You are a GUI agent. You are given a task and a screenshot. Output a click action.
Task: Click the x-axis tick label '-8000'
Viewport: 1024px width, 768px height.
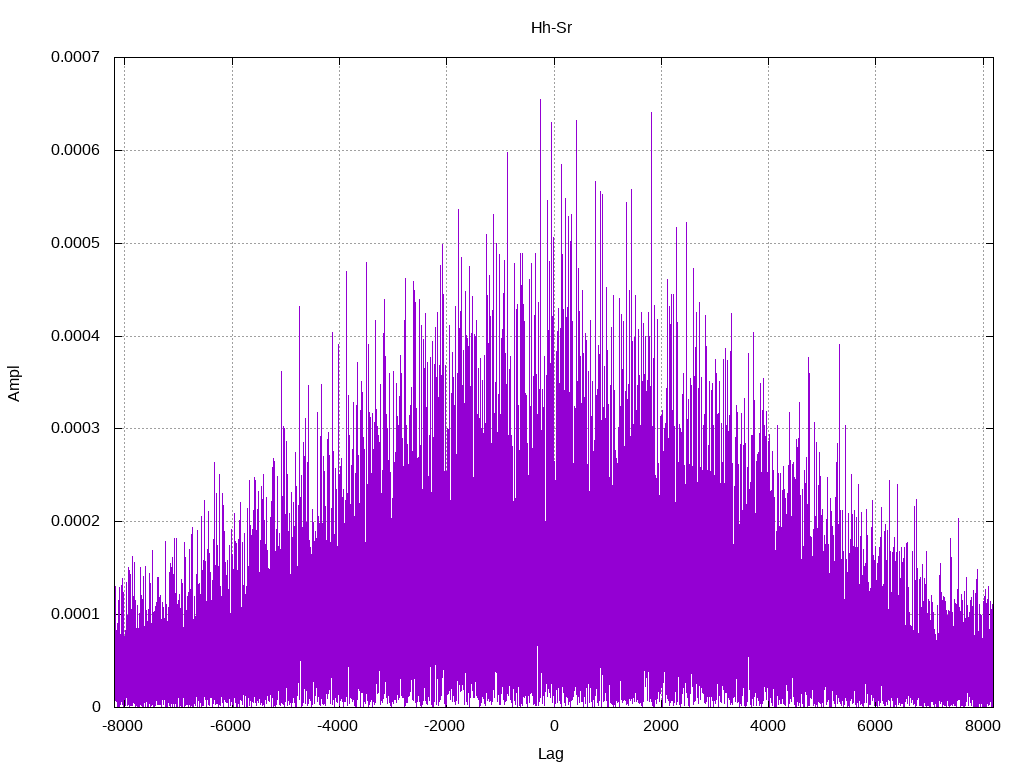123,726
